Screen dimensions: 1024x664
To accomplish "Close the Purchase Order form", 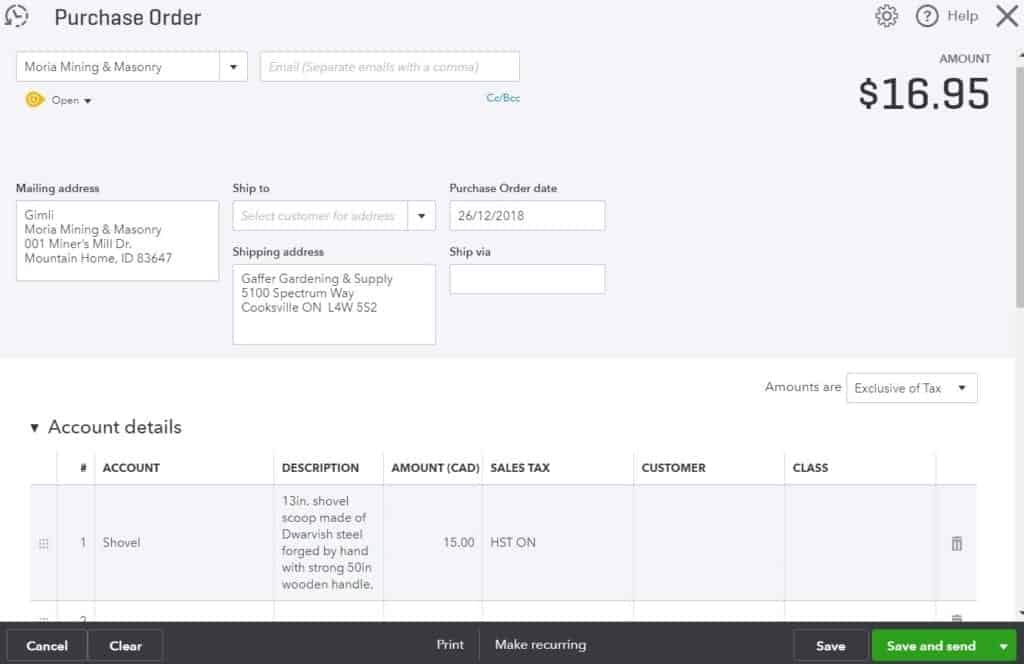I will pyautogui.click(x=1005, y=16).
